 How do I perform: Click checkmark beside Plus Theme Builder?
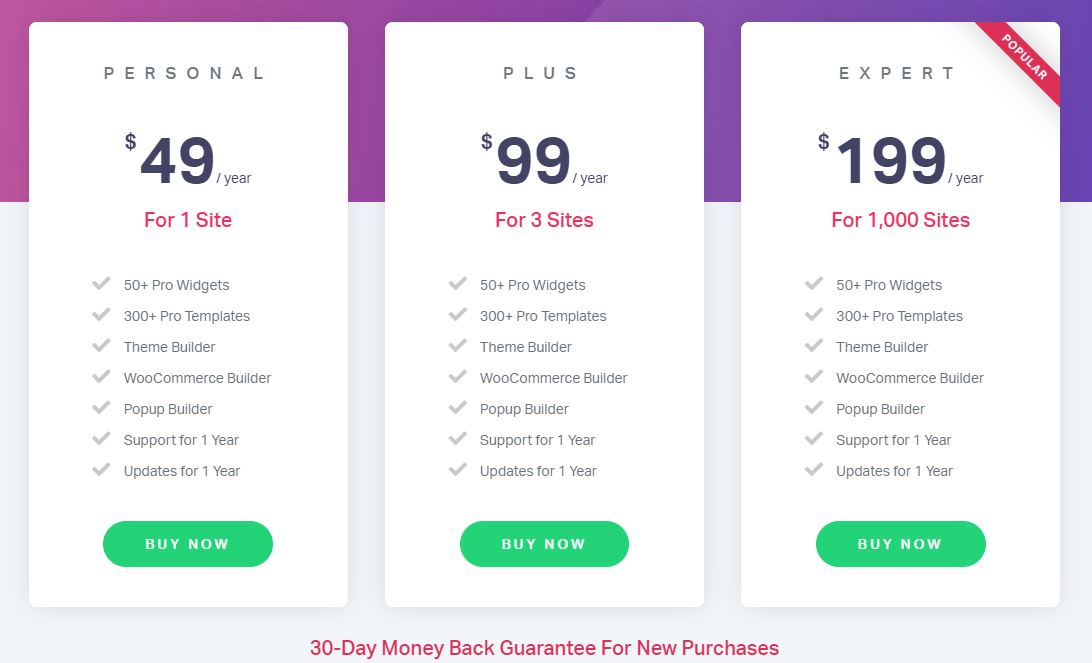pos(458,345)
